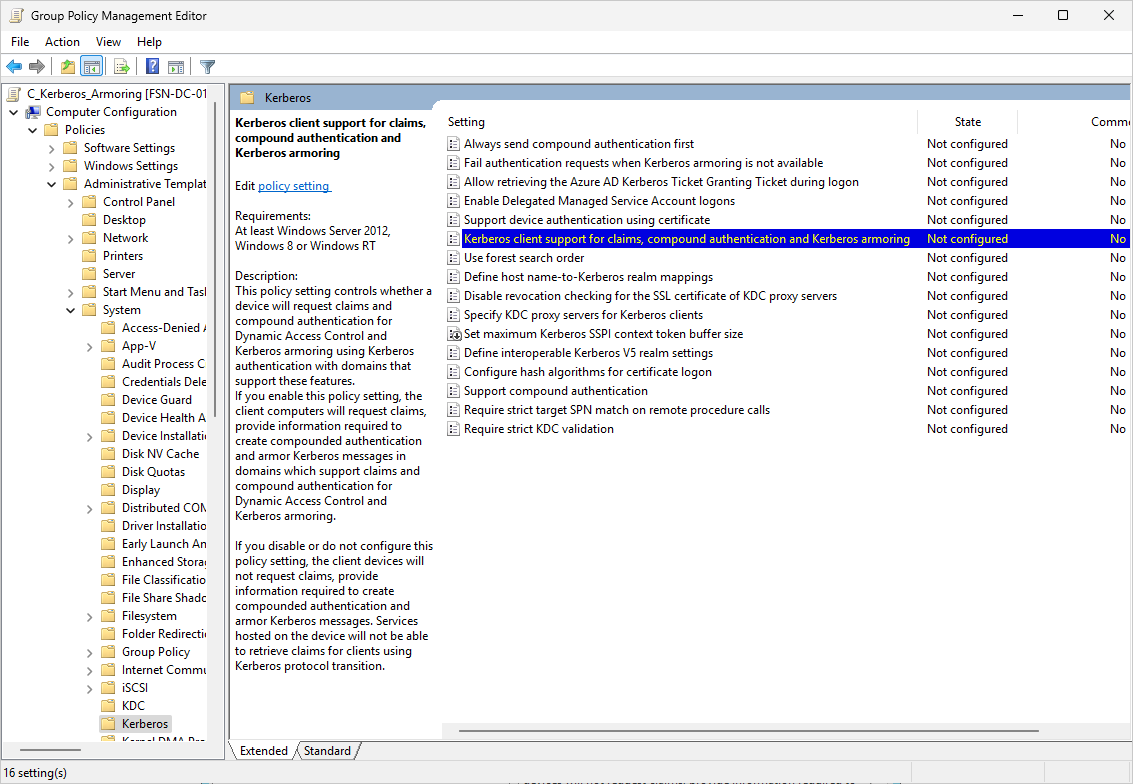
Task: Expand the iSCSI tree node
Action: (89, 688)
